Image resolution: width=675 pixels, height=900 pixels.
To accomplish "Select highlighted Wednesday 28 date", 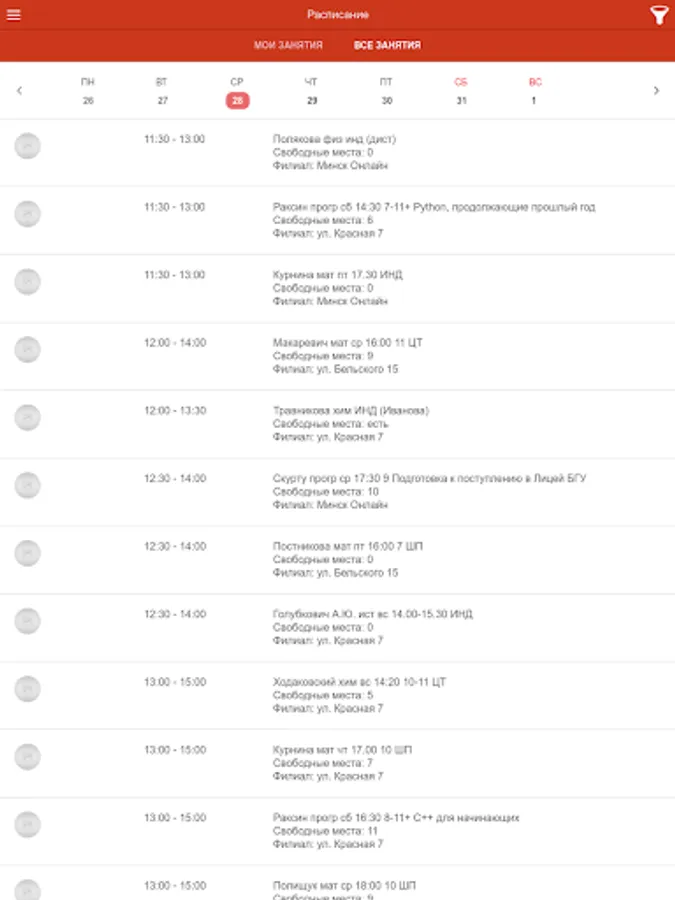I will 237,100.
